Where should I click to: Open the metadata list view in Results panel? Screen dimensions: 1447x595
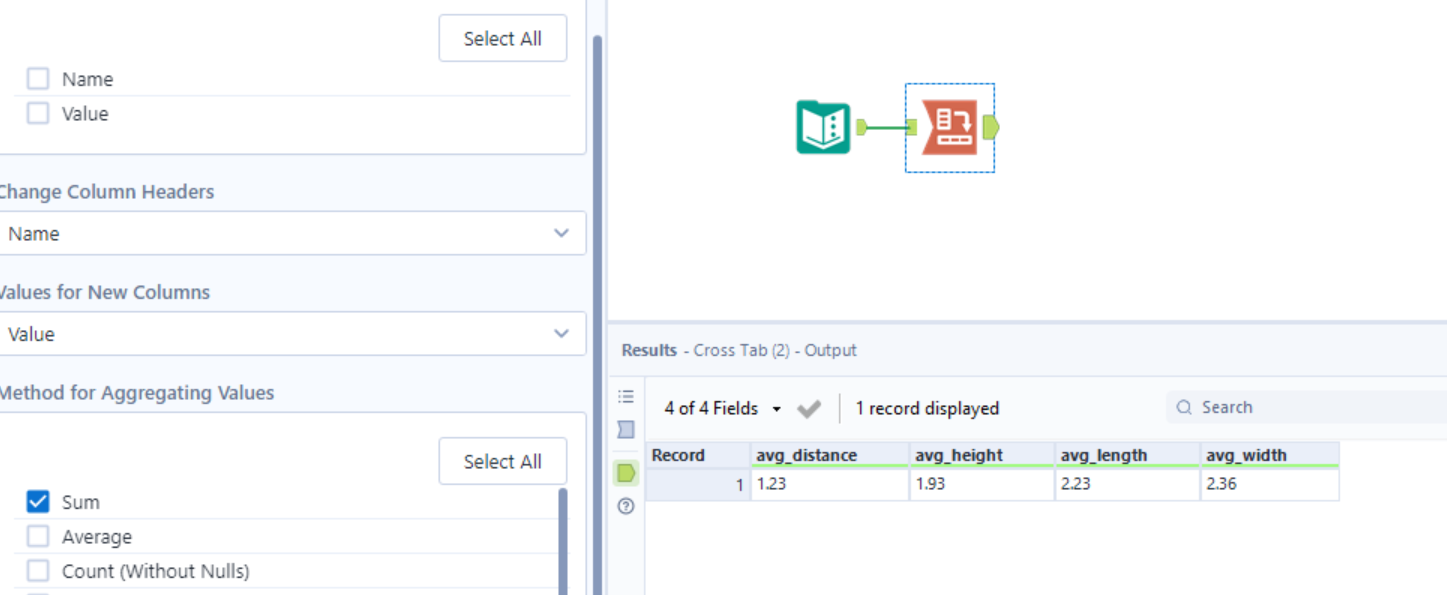pos(625,397)
